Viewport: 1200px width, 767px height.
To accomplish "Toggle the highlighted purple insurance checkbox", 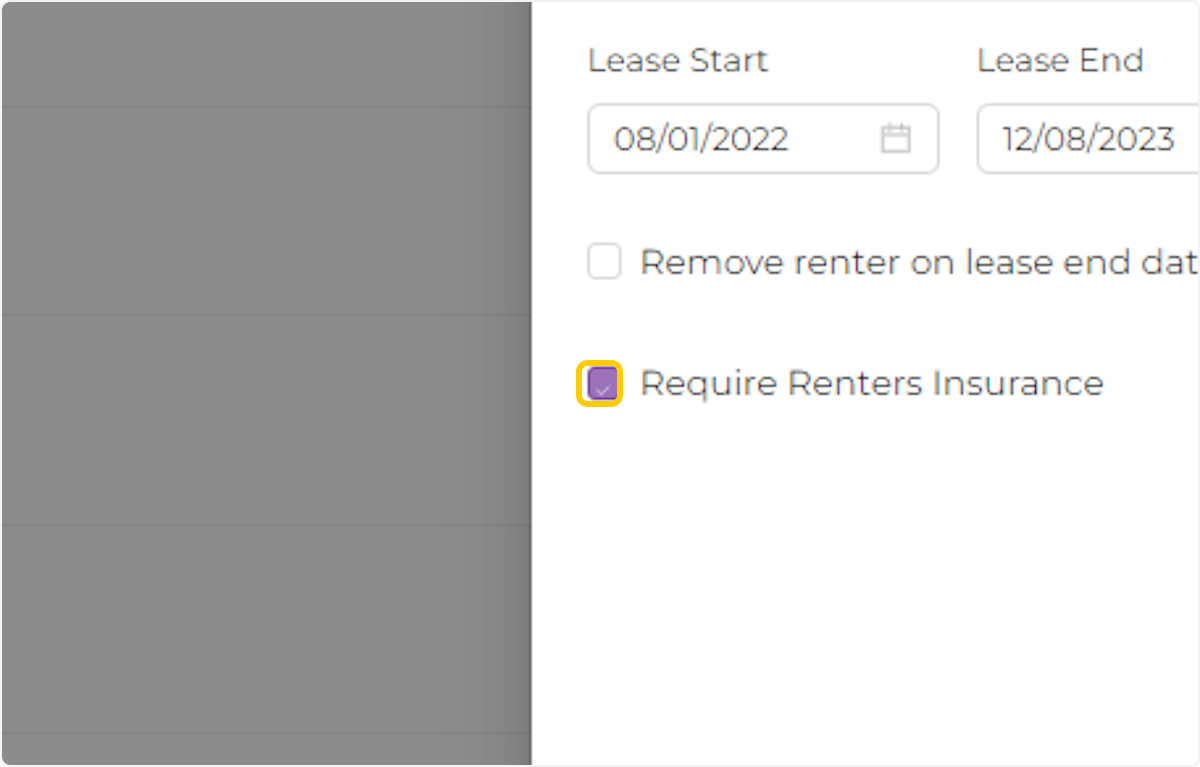I will pyautogui.click(x=600, y=383).
